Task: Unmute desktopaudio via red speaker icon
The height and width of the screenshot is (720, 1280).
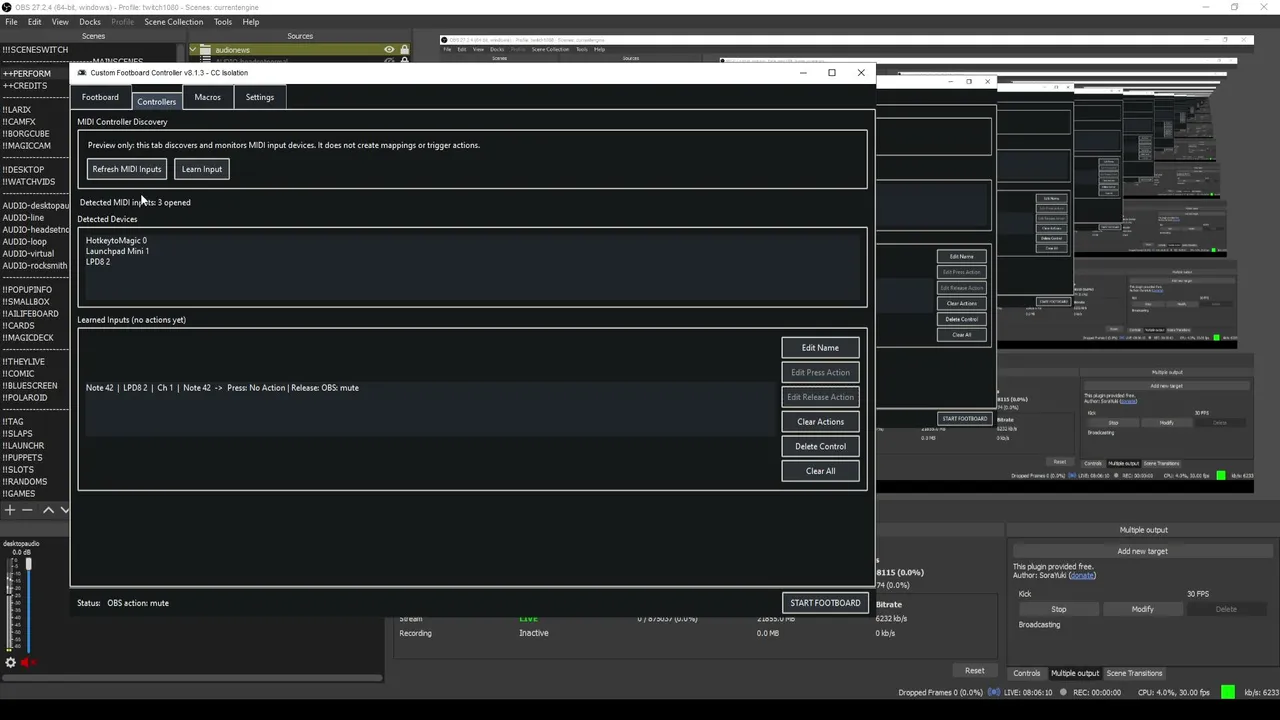Action: point(28,662)
